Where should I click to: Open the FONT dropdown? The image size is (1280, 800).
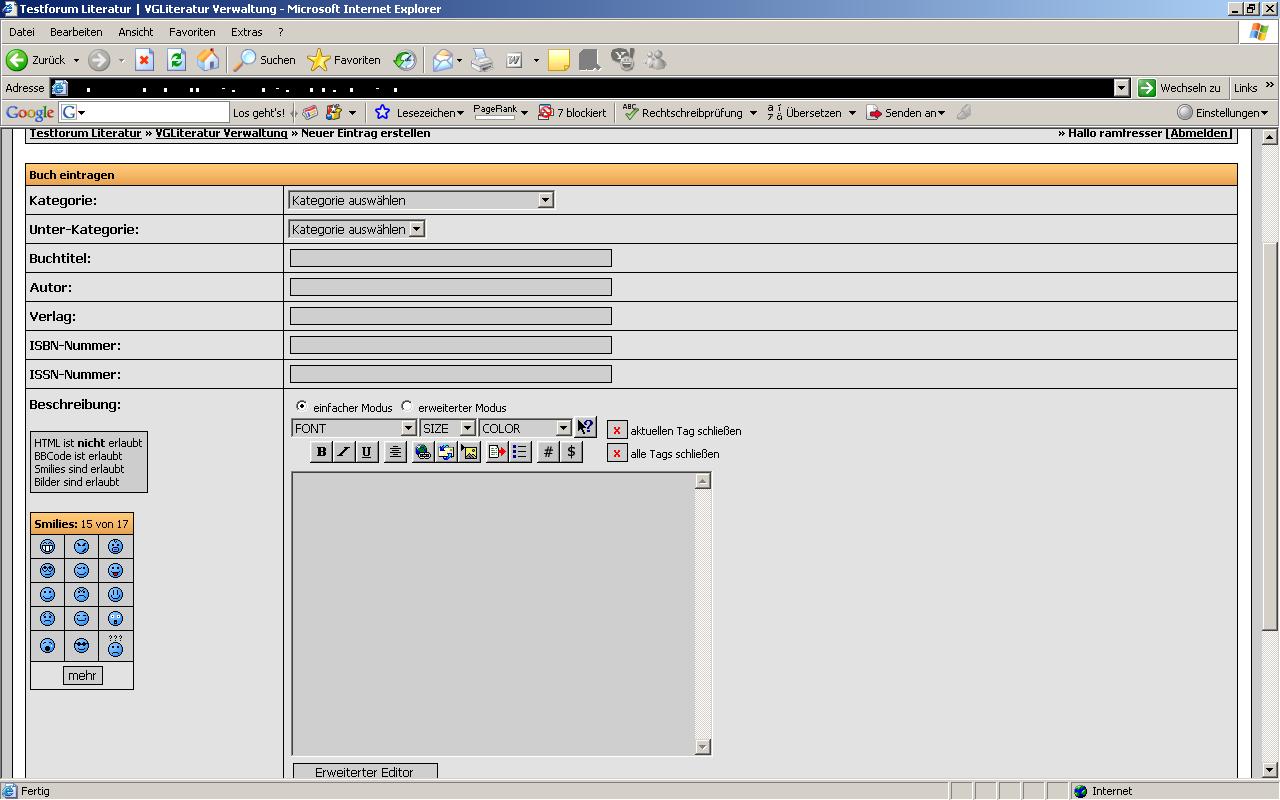click(x=353, y=428)
